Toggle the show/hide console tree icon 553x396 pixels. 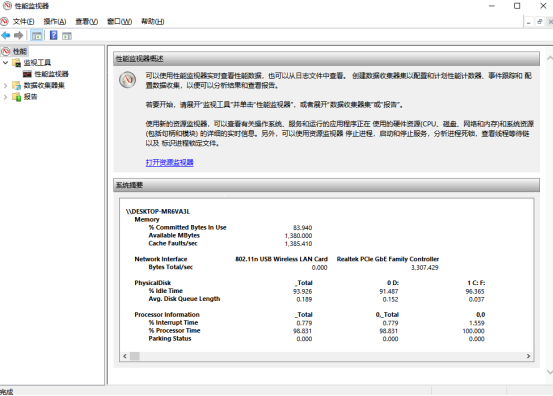[37, 36]
